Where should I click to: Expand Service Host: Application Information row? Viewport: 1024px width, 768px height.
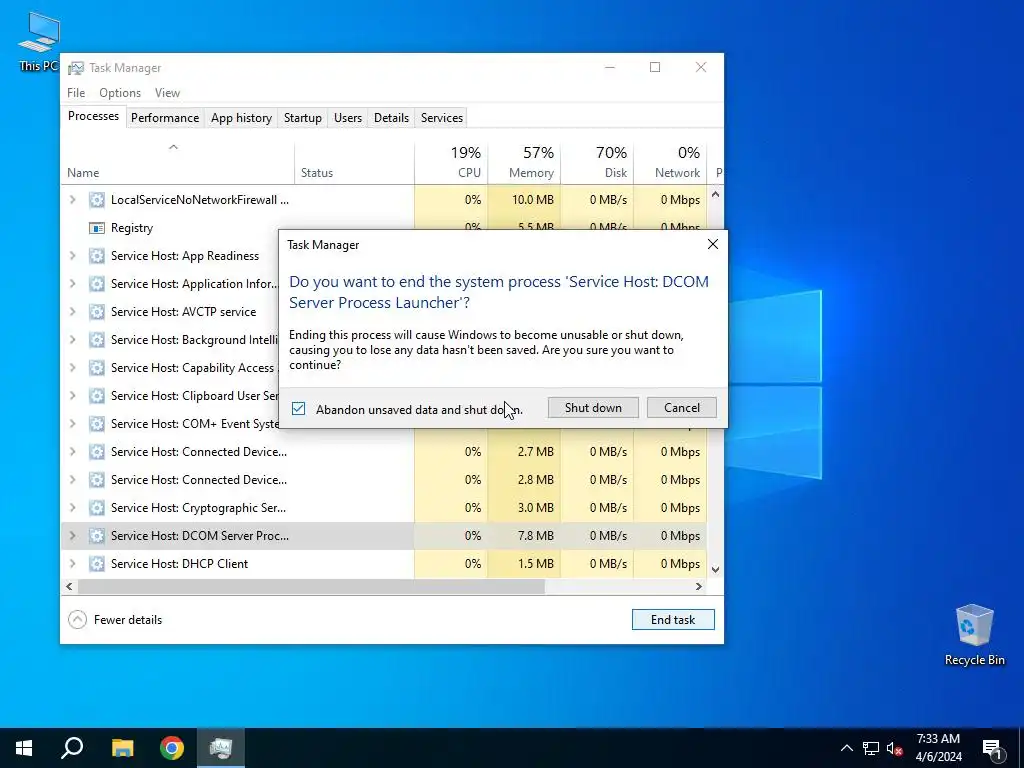pos(72,283)
